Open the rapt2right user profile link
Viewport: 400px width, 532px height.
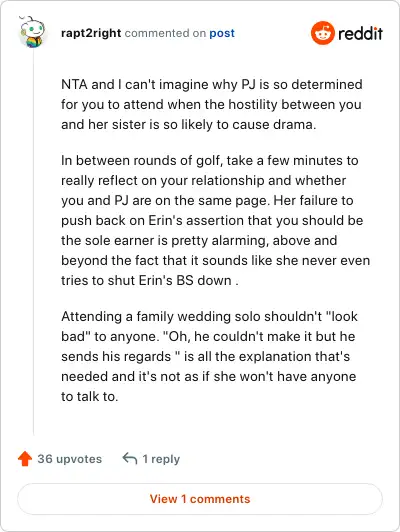91,33
